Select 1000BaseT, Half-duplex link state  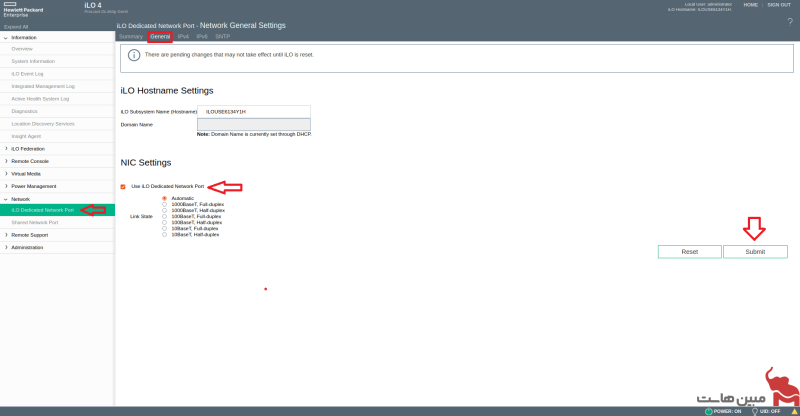[164, 210]
